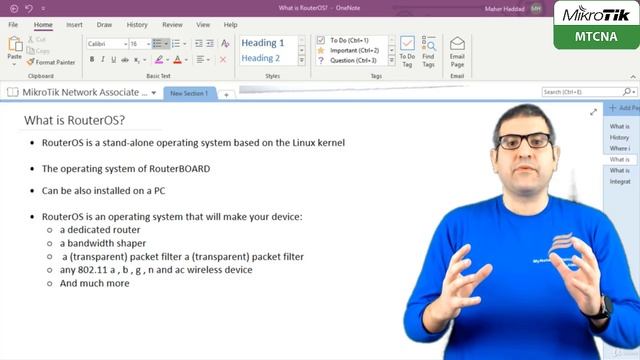Click the Clear All Formatting icon
This screenshot has width=640, height=360.
225,44
